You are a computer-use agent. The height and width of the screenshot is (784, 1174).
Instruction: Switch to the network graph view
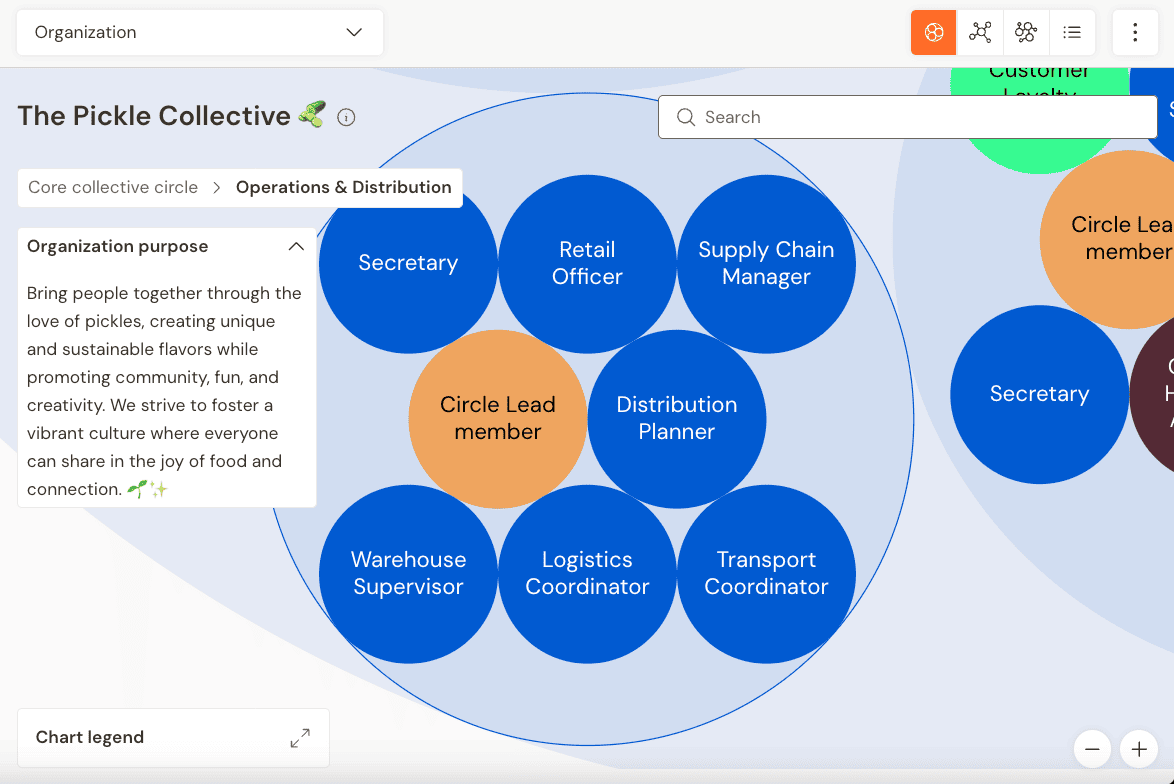coord(980,32)
